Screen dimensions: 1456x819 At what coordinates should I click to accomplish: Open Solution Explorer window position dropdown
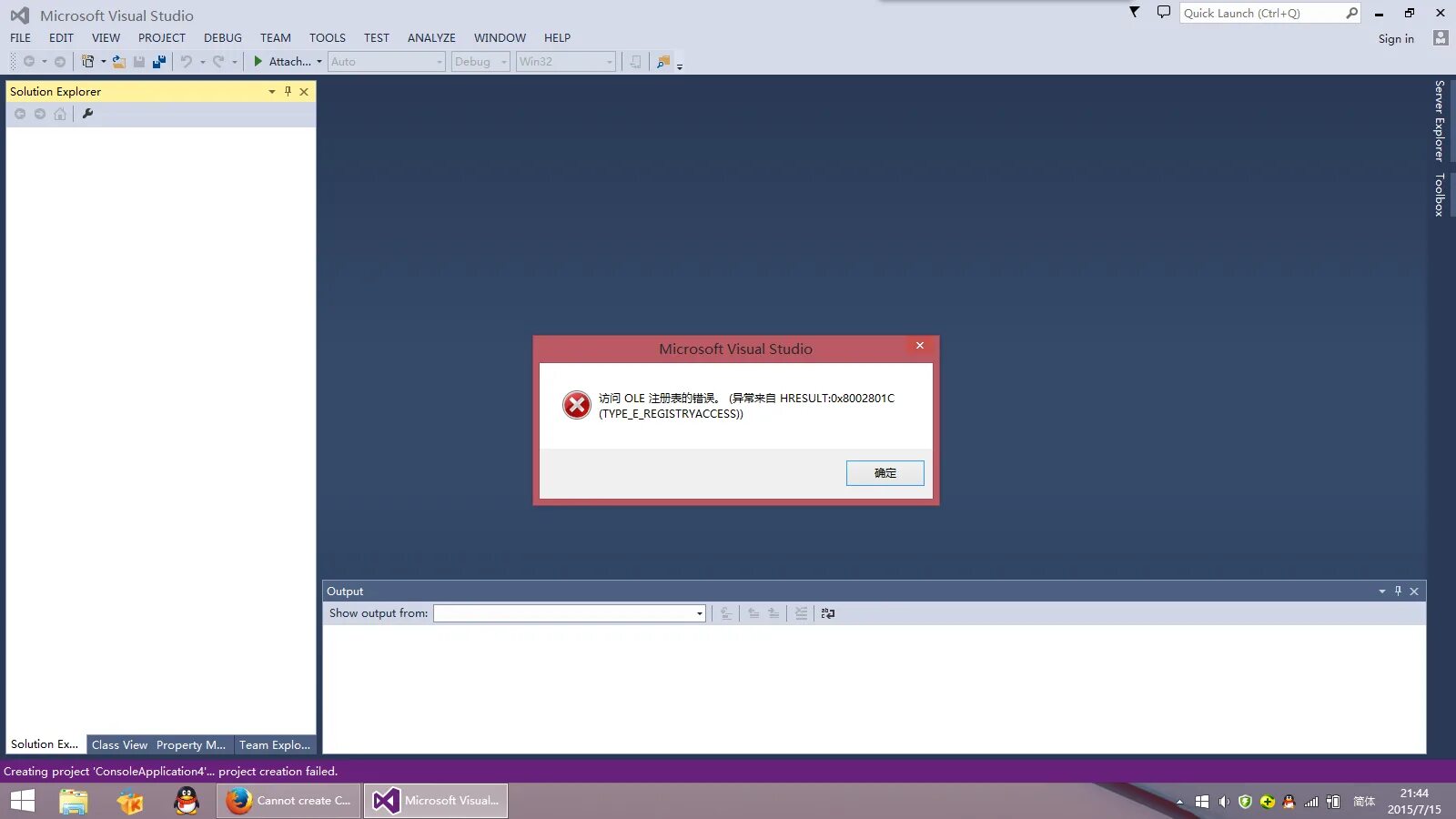coord(271,91)
